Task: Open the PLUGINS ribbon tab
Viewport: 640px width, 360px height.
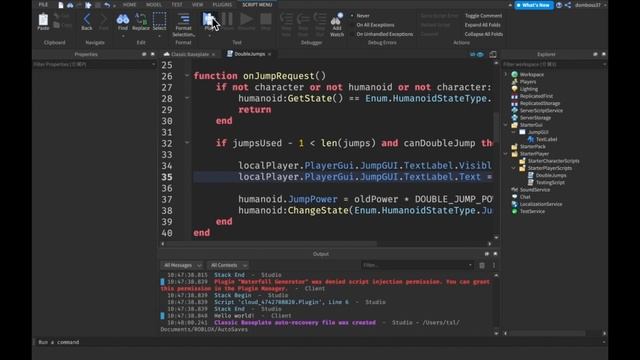Action: click(x=222, y=5)
